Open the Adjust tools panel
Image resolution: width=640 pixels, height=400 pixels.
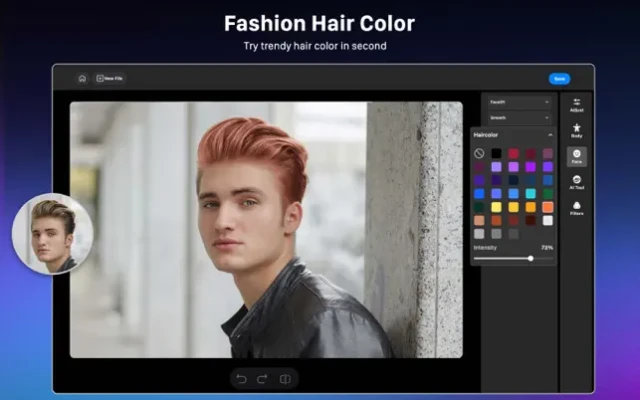577,104
